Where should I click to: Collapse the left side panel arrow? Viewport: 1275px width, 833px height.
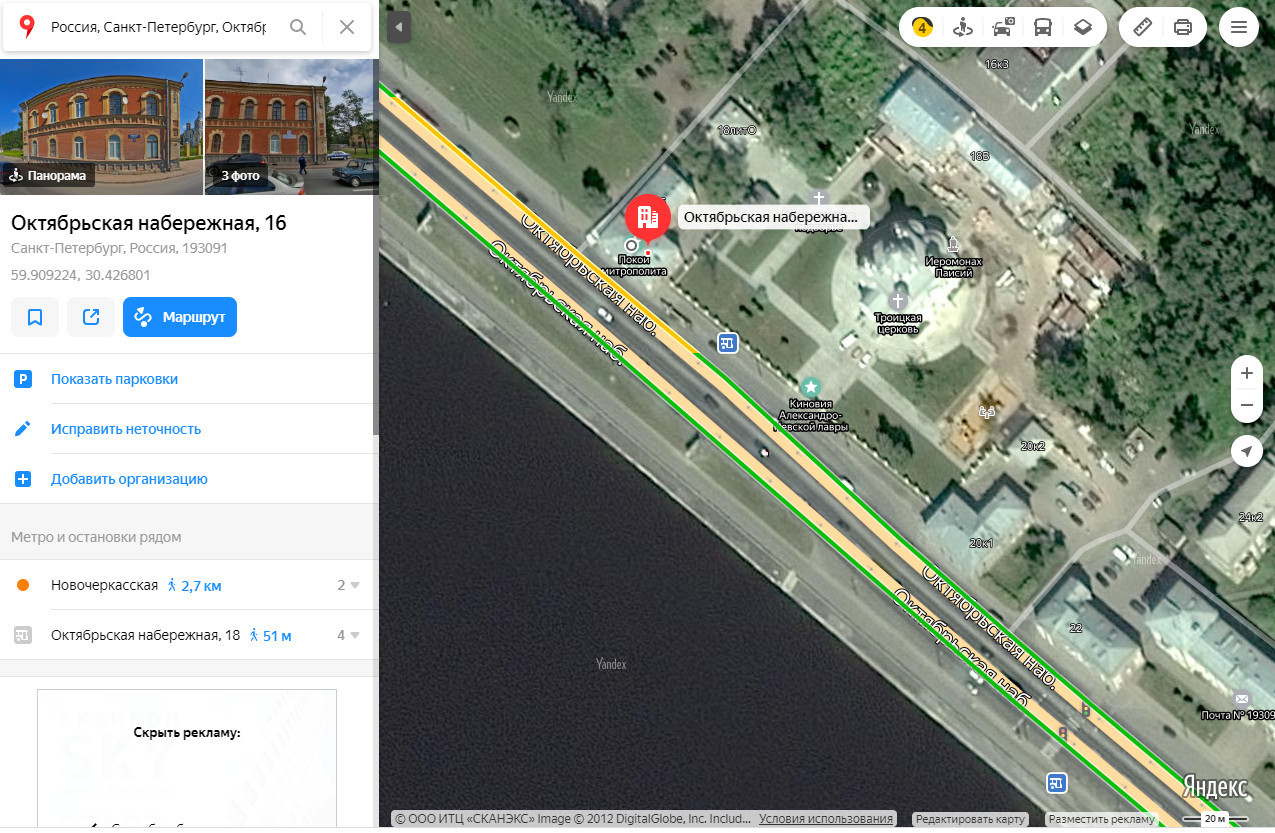[x=398, y=27]
